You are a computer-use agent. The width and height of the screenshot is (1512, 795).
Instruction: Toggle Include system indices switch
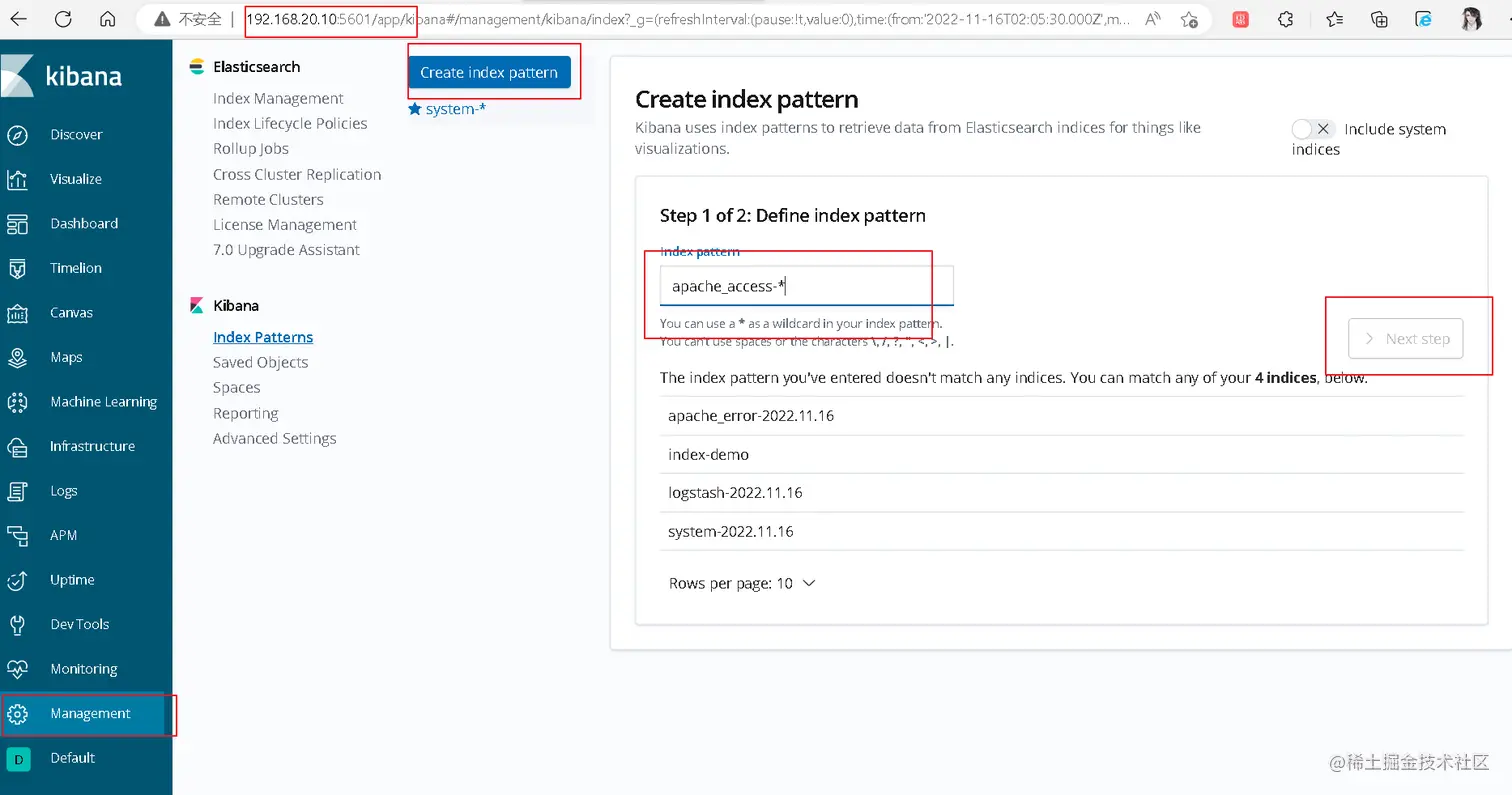(1312, 129)
